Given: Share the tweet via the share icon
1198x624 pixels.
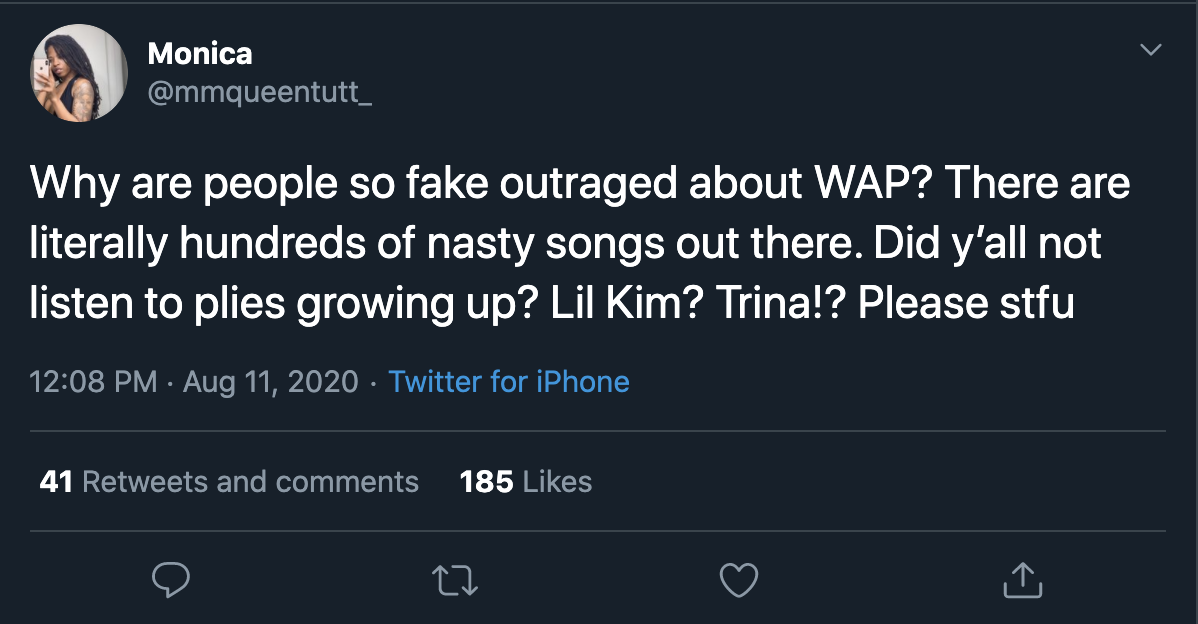Looking at the screenshot, I should (1022, 579).
